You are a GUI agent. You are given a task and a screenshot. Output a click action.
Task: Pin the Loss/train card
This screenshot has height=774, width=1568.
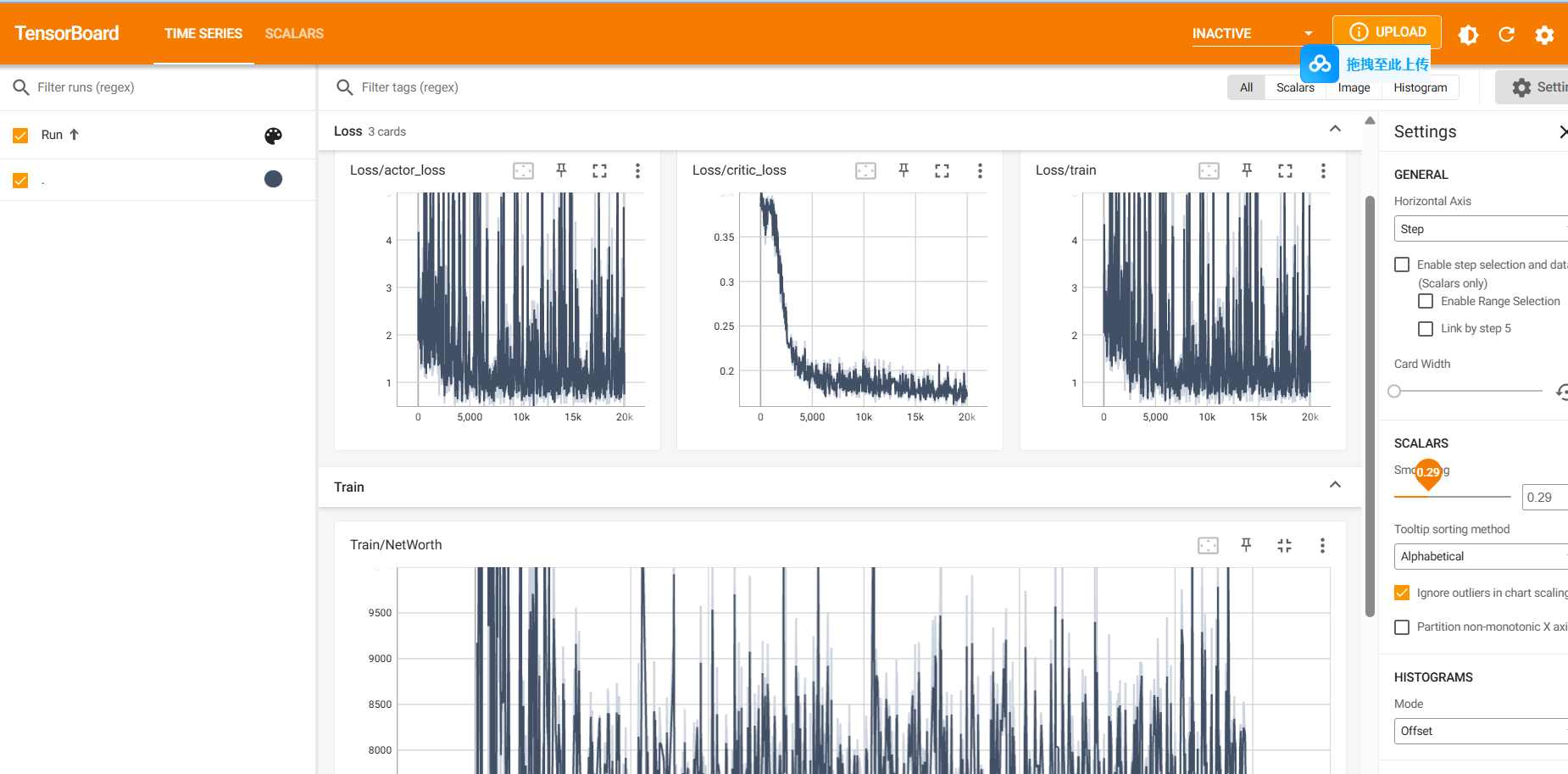pyautogui.click(x=1247, y=170)
